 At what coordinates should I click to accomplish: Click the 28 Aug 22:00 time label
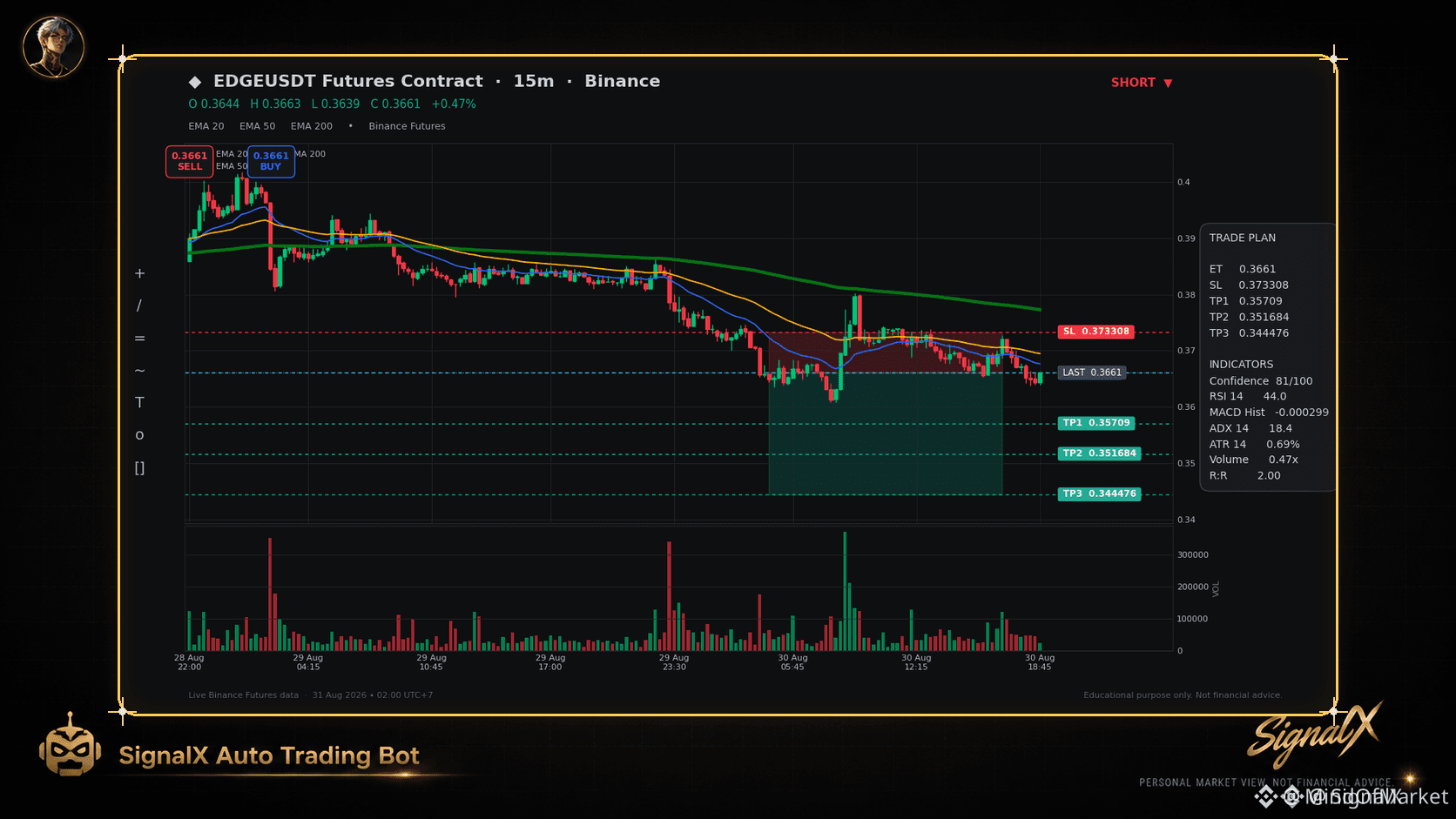pyautogui.click(x=189, y=662)
